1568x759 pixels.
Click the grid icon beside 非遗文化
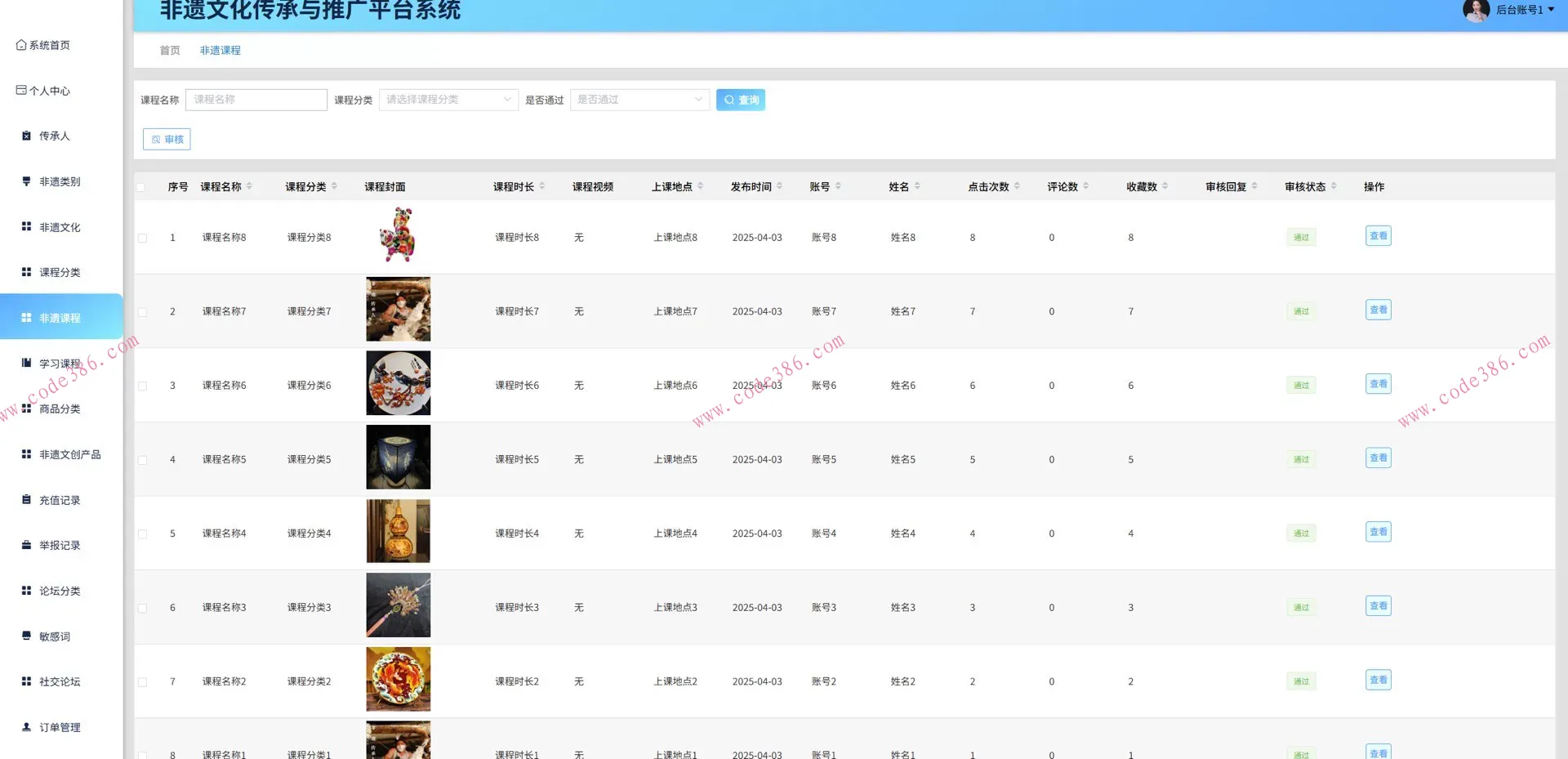point(26,226)
